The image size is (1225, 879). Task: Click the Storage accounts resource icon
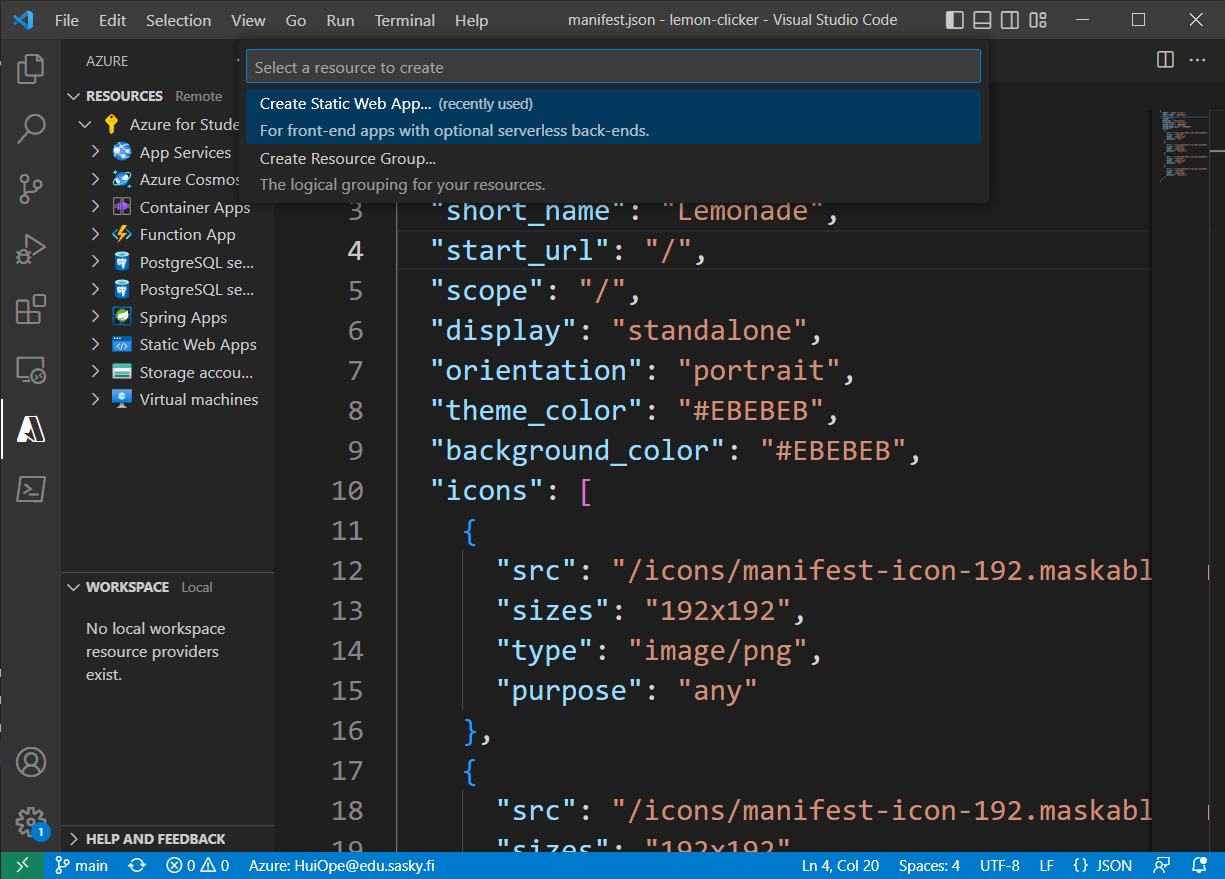click(122, 372)
